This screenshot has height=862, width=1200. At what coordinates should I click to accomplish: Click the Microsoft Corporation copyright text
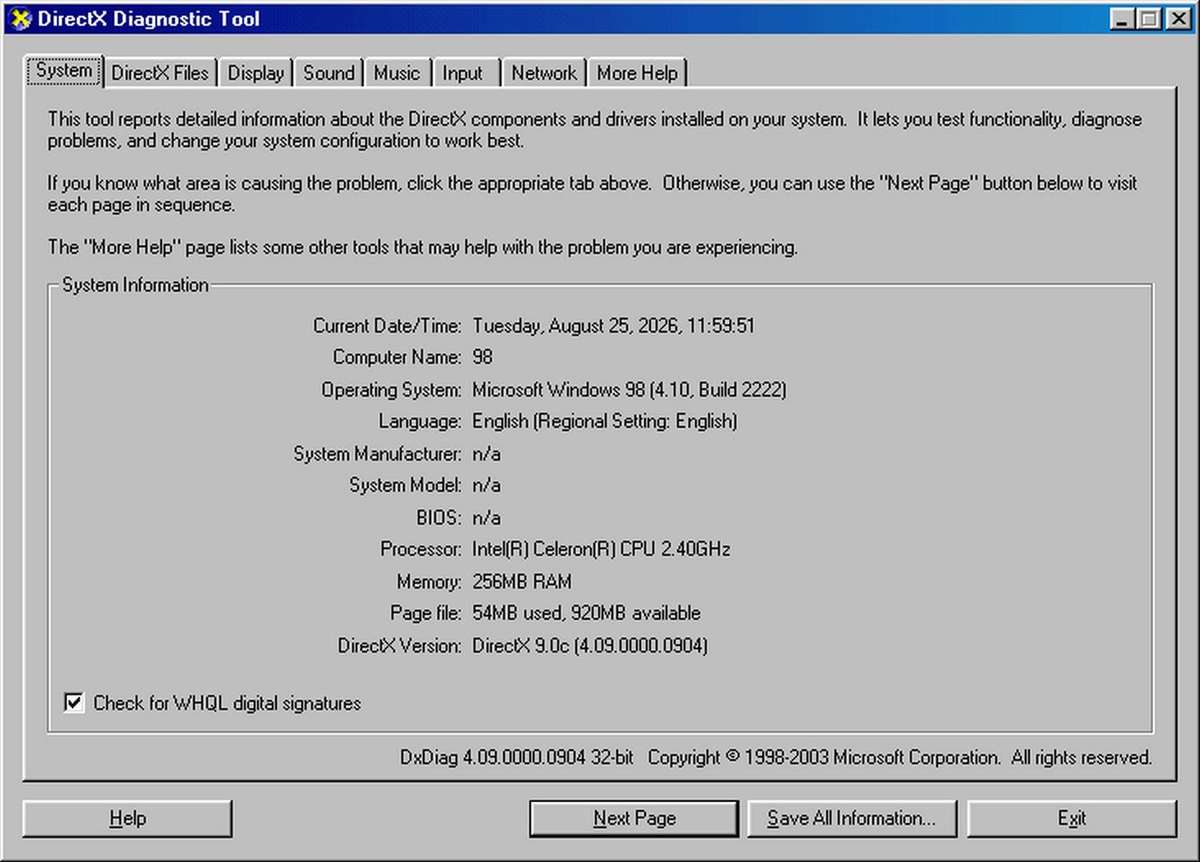[900, 758]
